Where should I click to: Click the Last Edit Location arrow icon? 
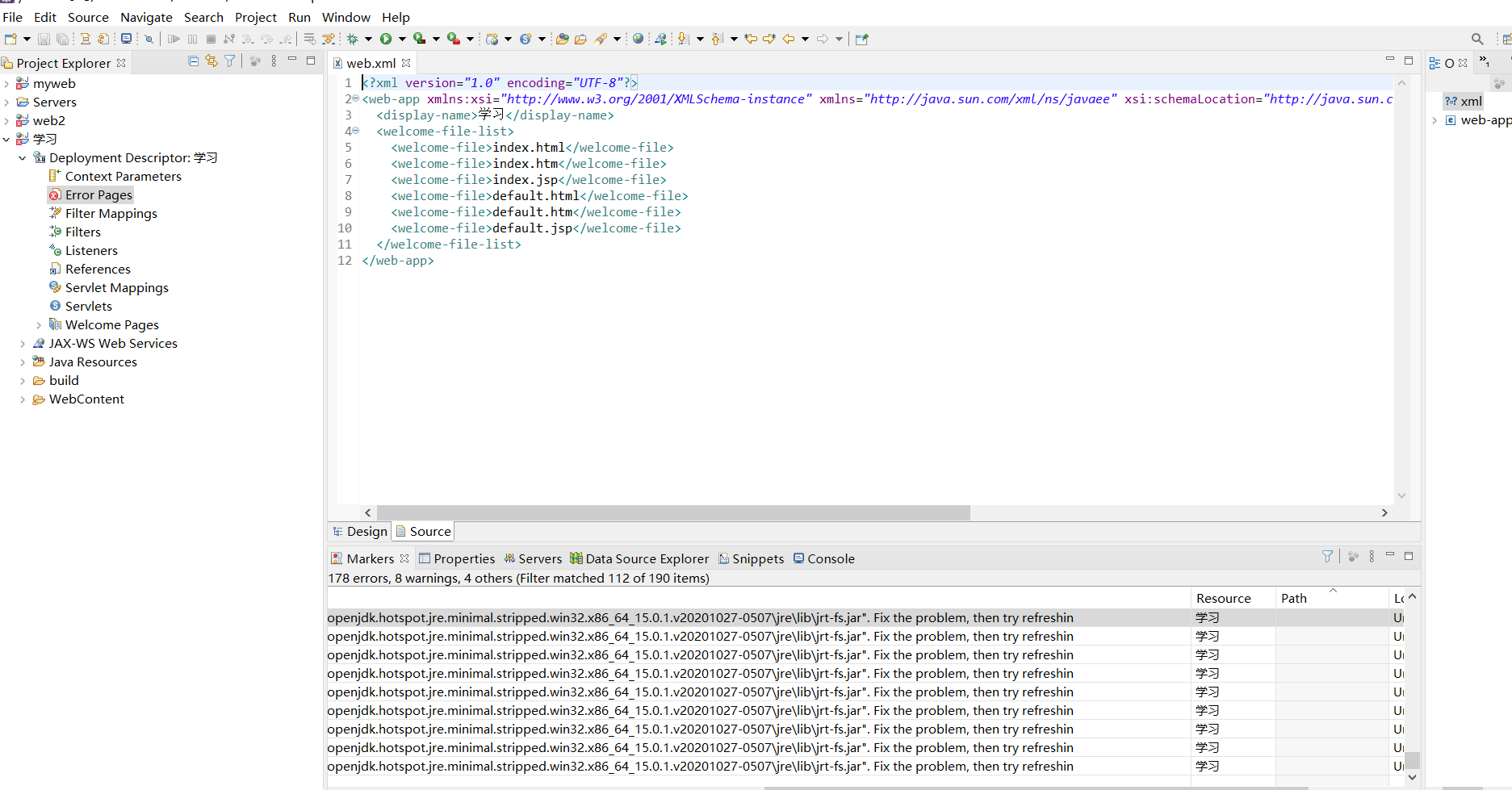pyautogui.click(x=751, y=39)
